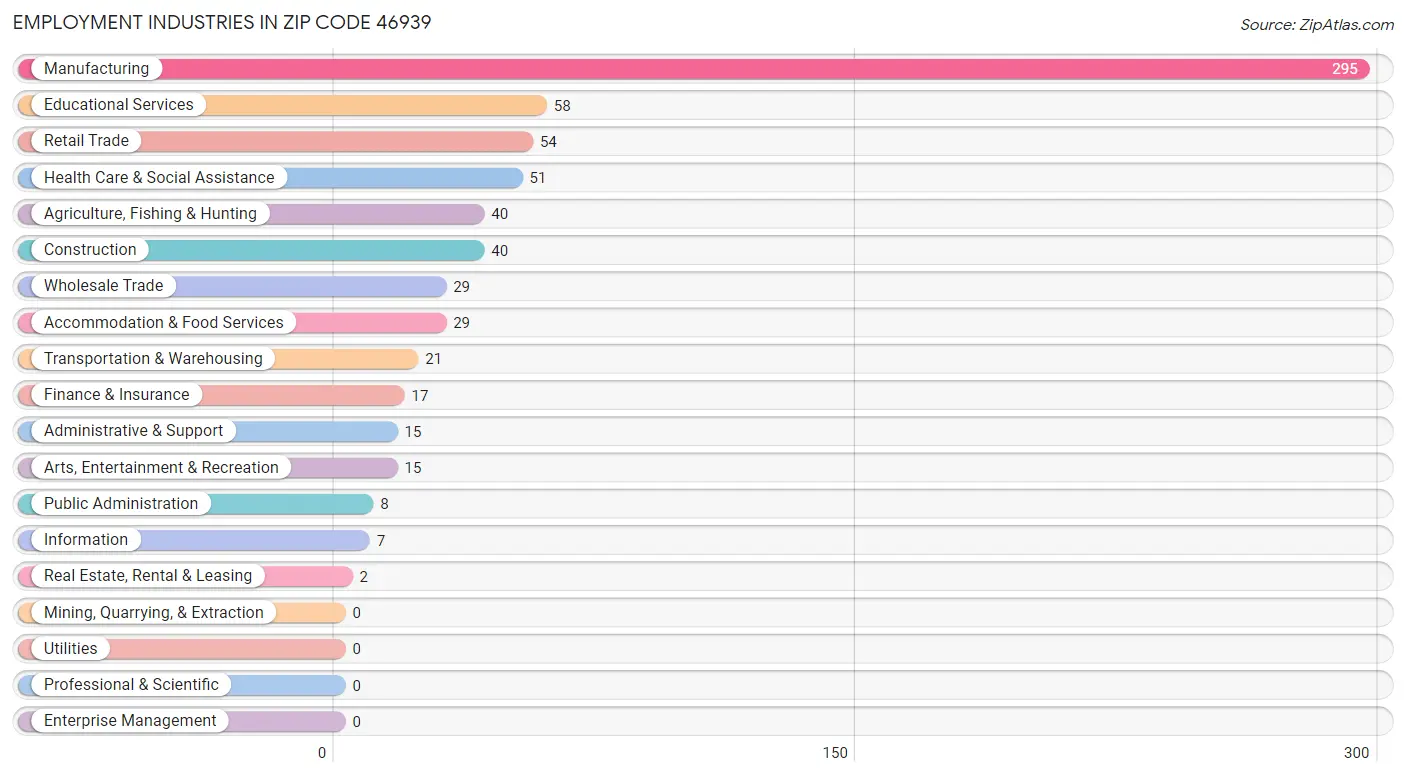The image size is (1406, 776).
Task: Click Transportation & Warehousing label
Action: pyautogui.click(x=153, y=359)
